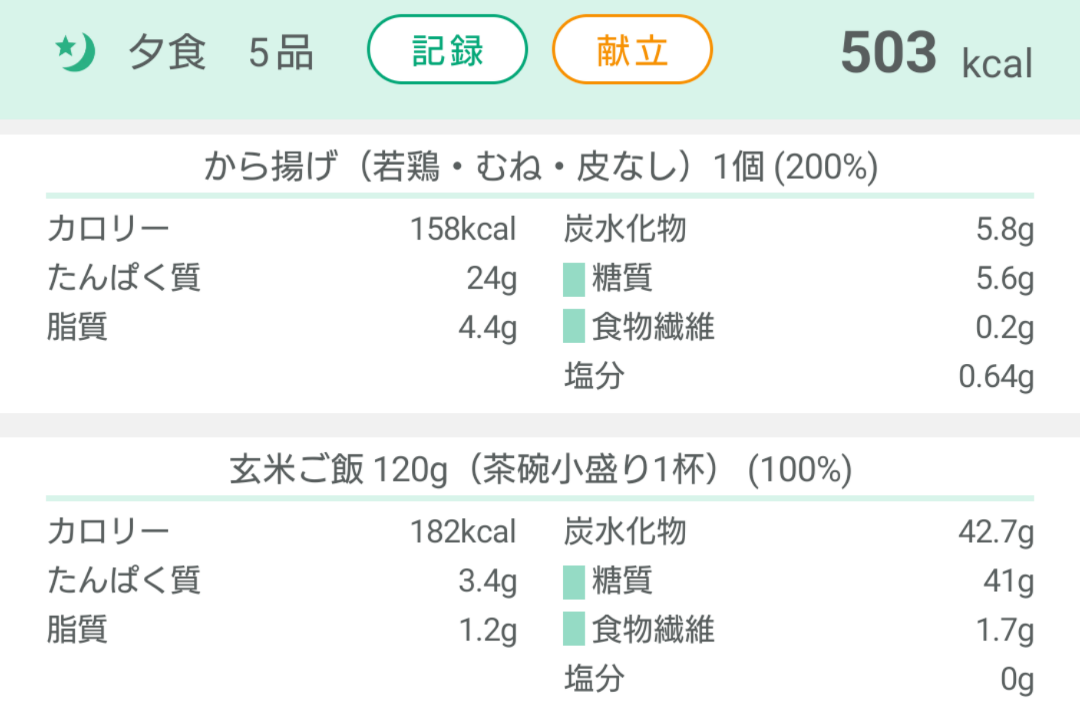Click the green indicator next to 玄米ご飯 食物繊維
Image resolution: width=1080 pixels, height=701 pixels.
575,630
